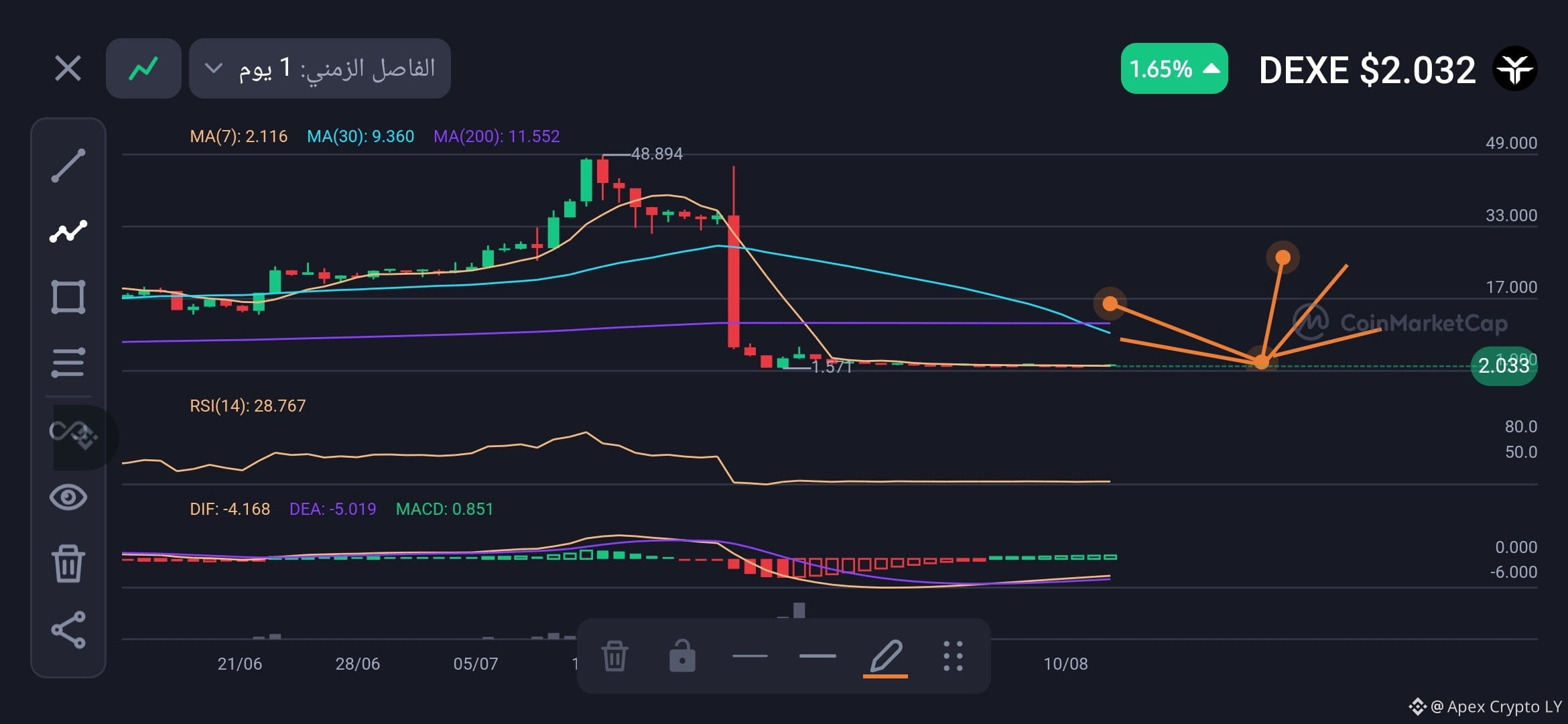Image resolution: width=1568 pixels, height=724 pixels.
Task: Toggle drawings visibility eye icon
Action: pos(68,497)
